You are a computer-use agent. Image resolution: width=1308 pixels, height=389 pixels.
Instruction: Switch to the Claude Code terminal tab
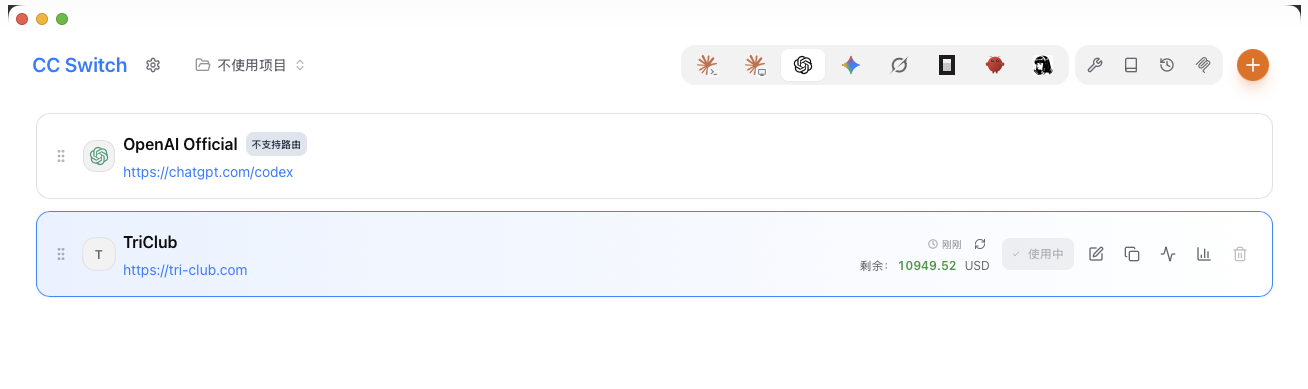coord(707,66)
